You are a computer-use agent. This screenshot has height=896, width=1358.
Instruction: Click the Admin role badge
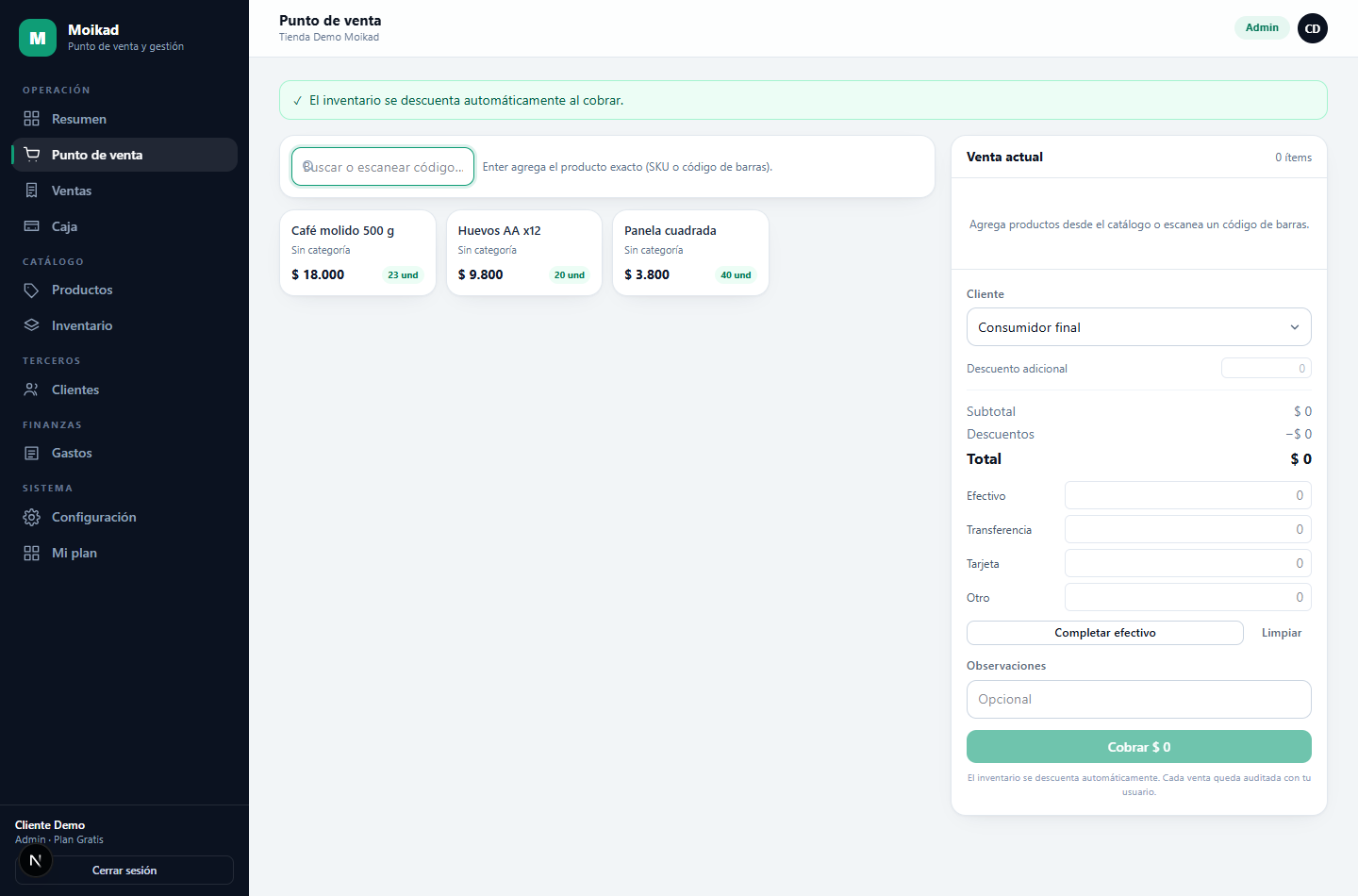1262,27
